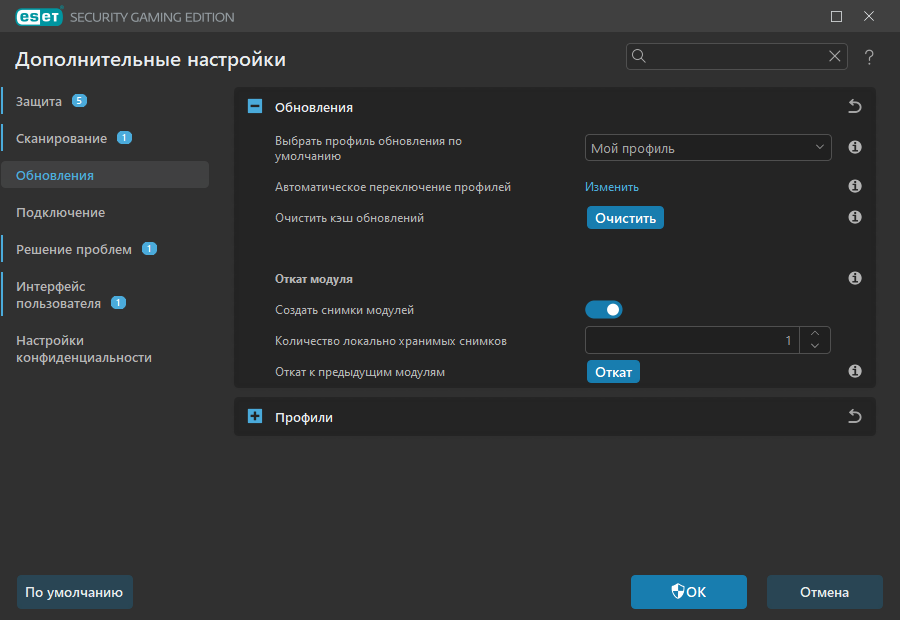Show info for Откат модуля heading

pos(855,278)
